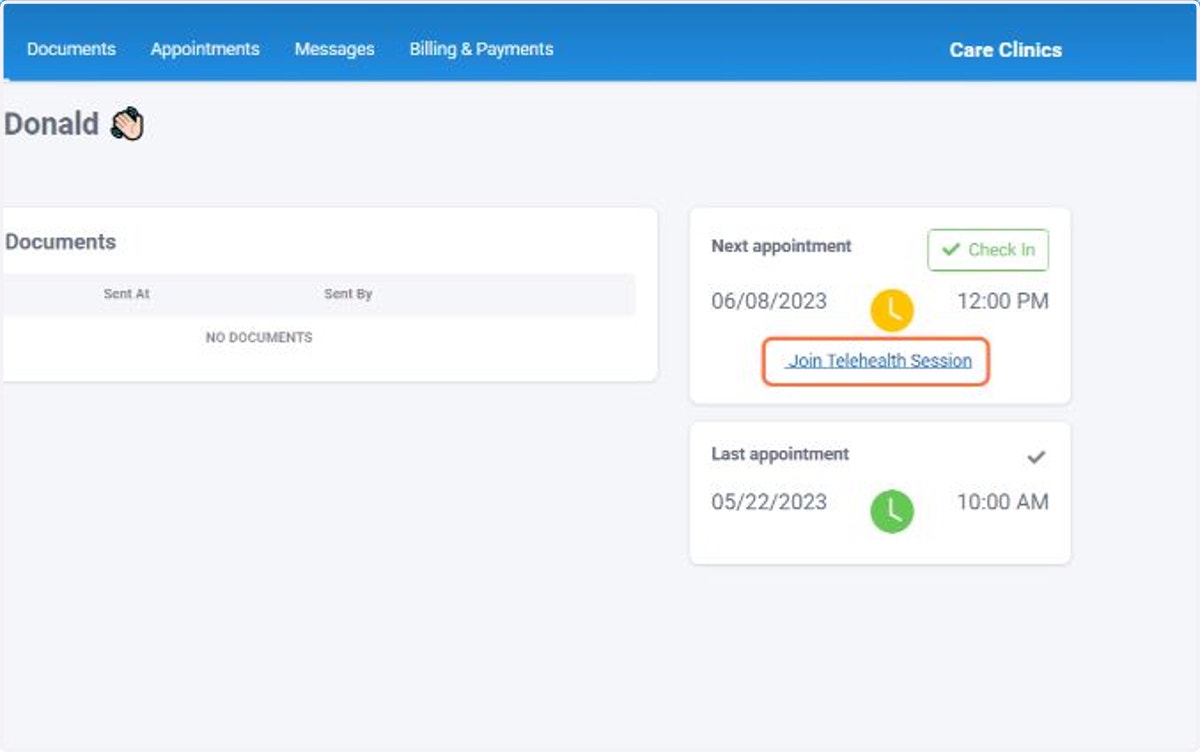The image size is (1200, 752).
Task: Open the Messages section
Action: click(x=334, y=49)
